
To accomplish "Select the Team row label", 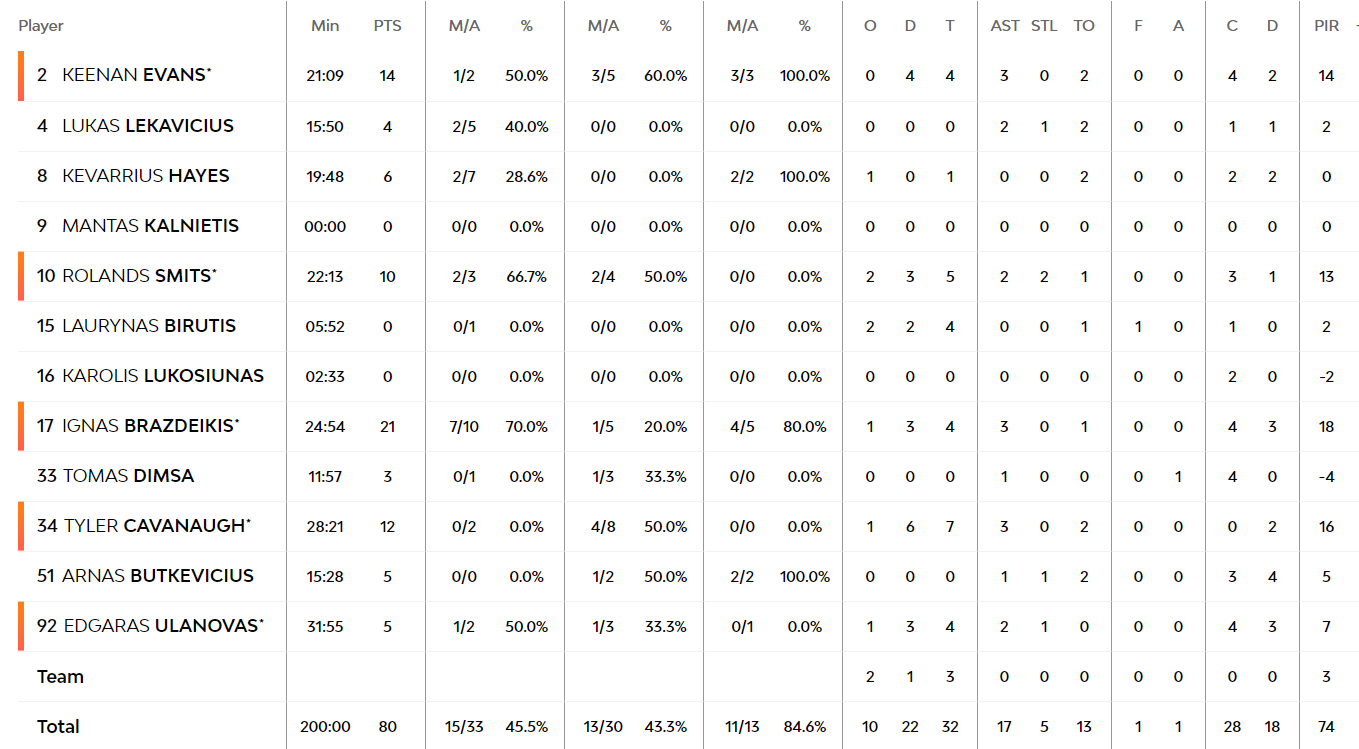I will click(60, 677).
